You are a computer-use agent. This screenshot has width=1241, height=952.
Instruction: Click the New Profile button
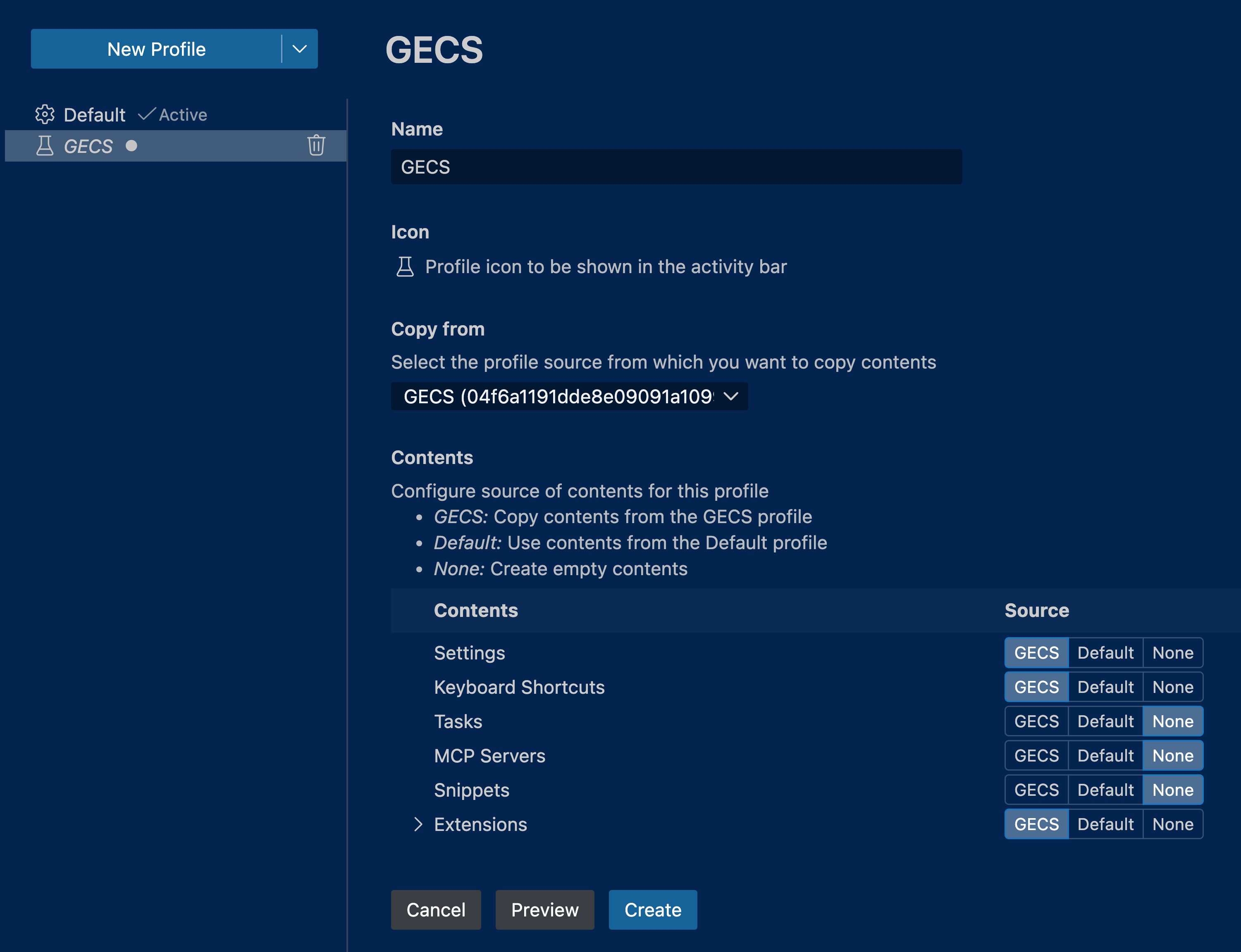[x=157, y=49]
